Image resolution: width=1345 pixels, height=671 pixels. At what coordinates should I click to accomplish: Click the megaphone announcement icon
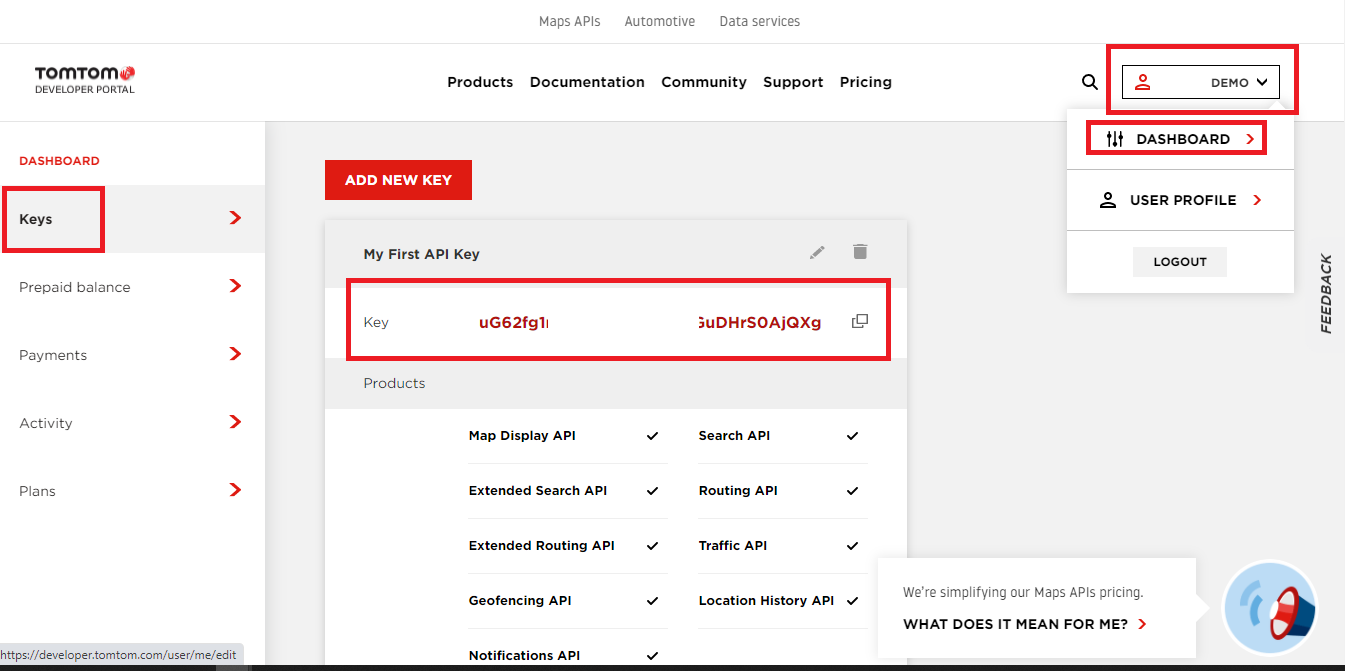pyautogui.click(x=1271, y=610)
